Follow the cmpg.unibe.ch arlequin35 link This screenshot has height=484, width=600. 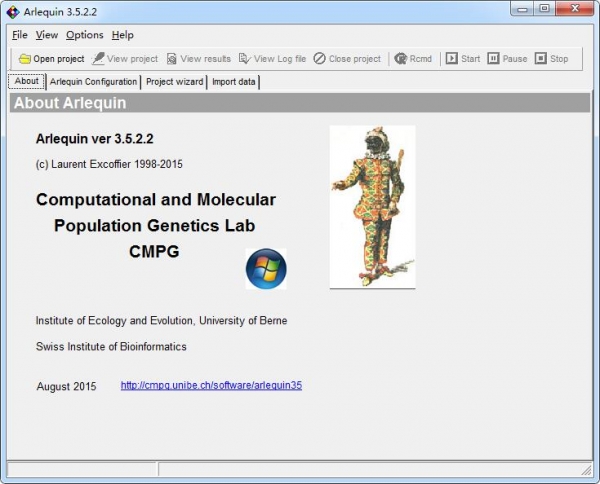tap(211, 385)
